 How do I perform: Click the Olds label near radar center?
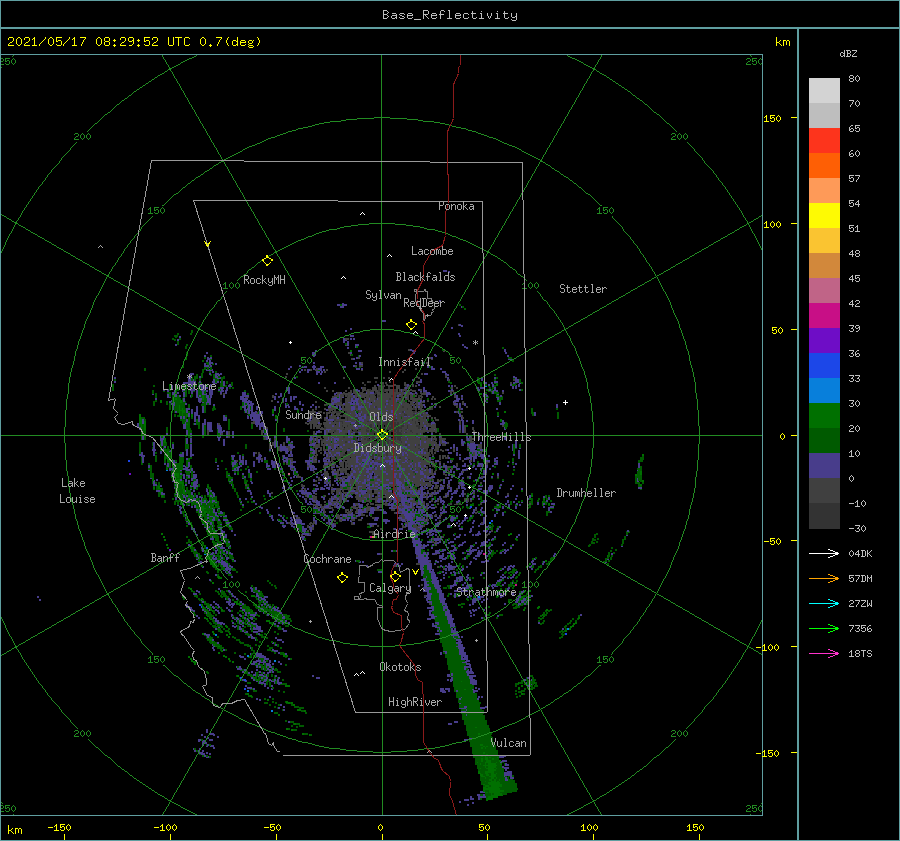(x=381, y=417)
